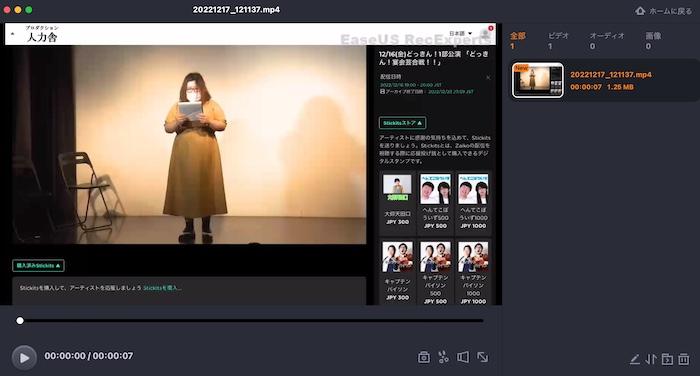The width and height of the screenshot is (700, 376).
Task: Collapse the Stickitsストア expander
Action: tap(402, 123)
